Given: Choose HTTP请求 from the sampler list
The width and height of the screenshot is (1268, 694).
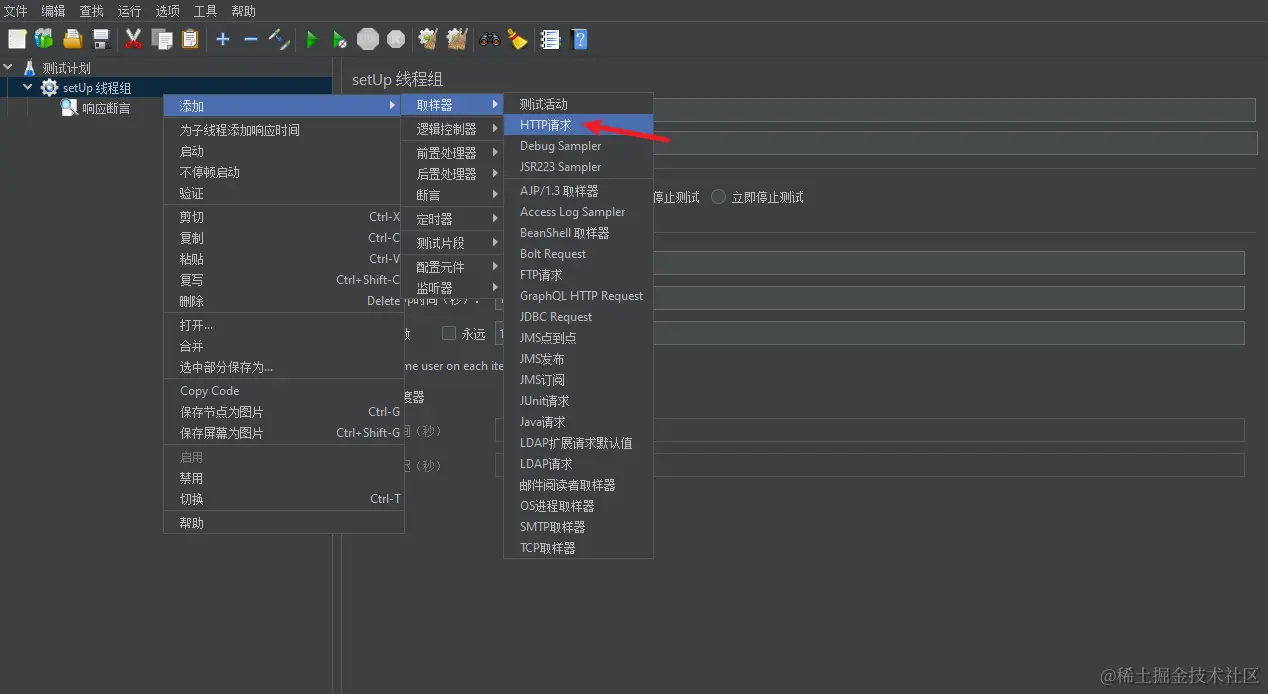Looking at the screenshot, I should 579,125.
